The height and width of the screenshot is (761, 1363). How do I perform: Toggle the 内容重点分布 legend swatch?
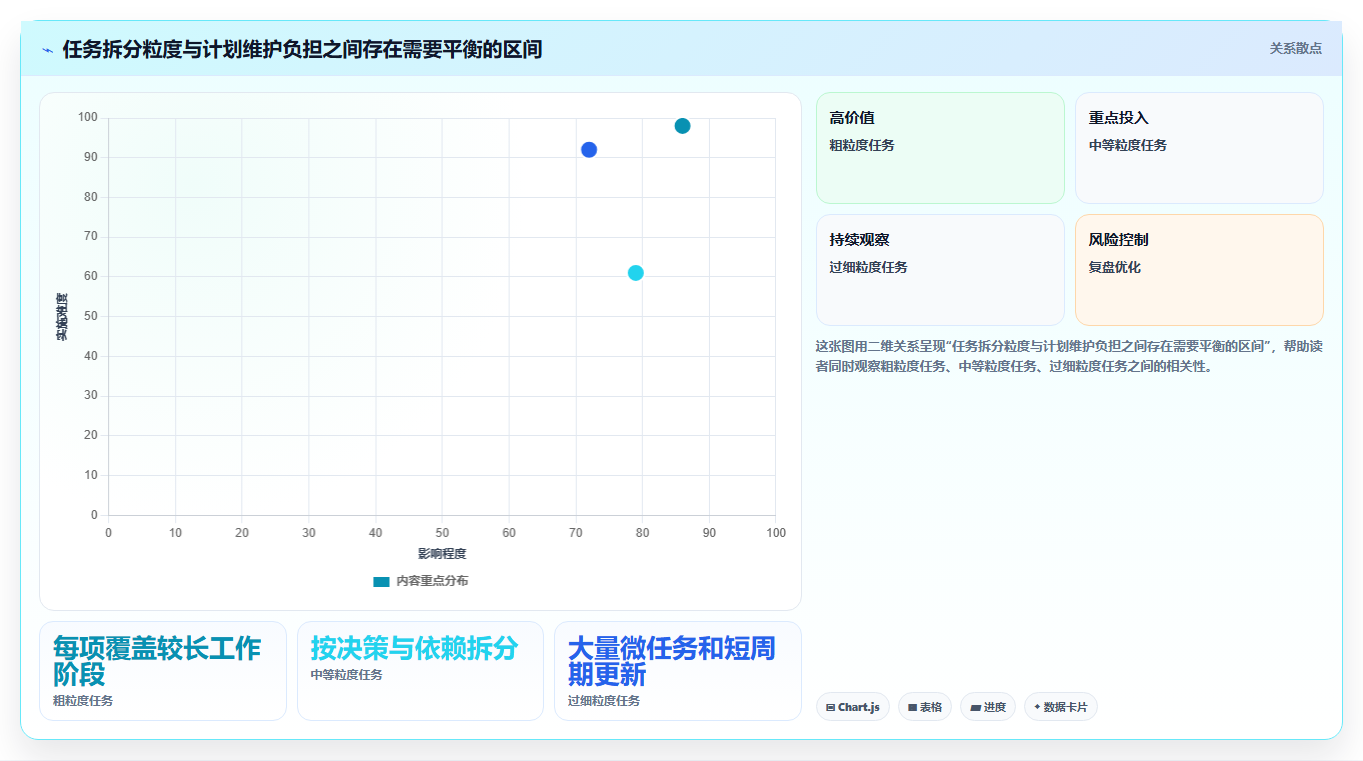point(381,581)
